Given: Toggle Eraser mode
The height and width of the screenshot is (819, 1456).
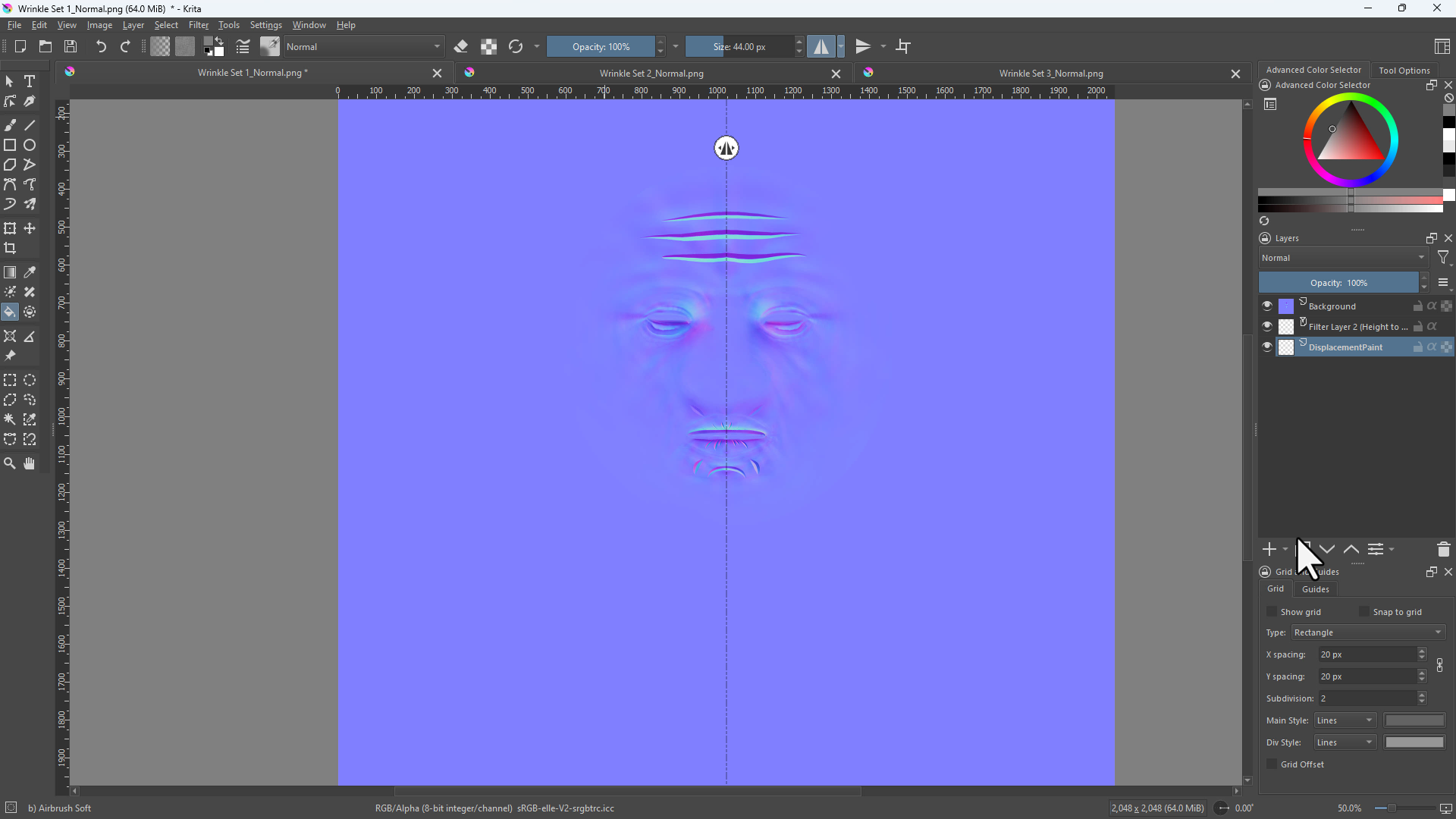Looking at the screenshot, I should coord(461,46).
